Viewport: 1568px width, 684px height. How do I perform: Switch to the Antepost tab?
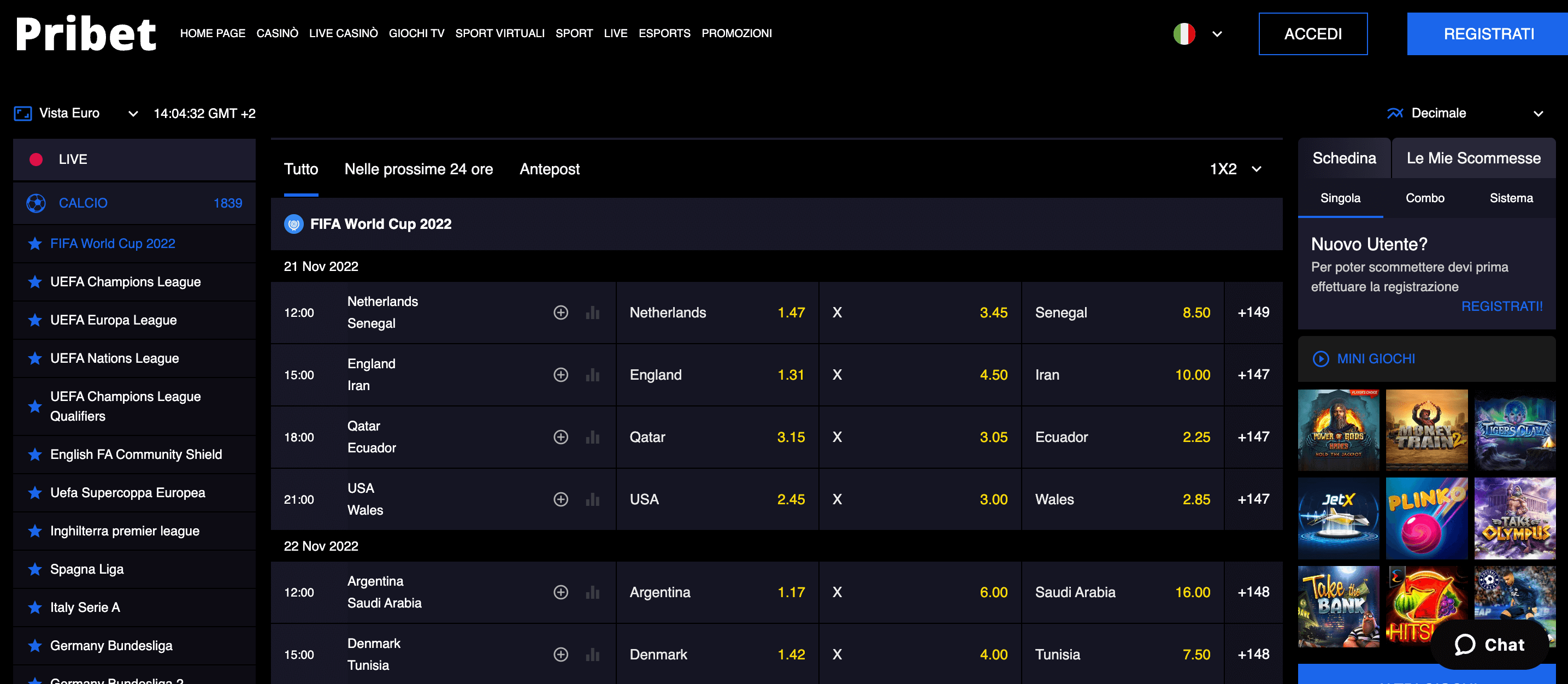coord(550,169)
